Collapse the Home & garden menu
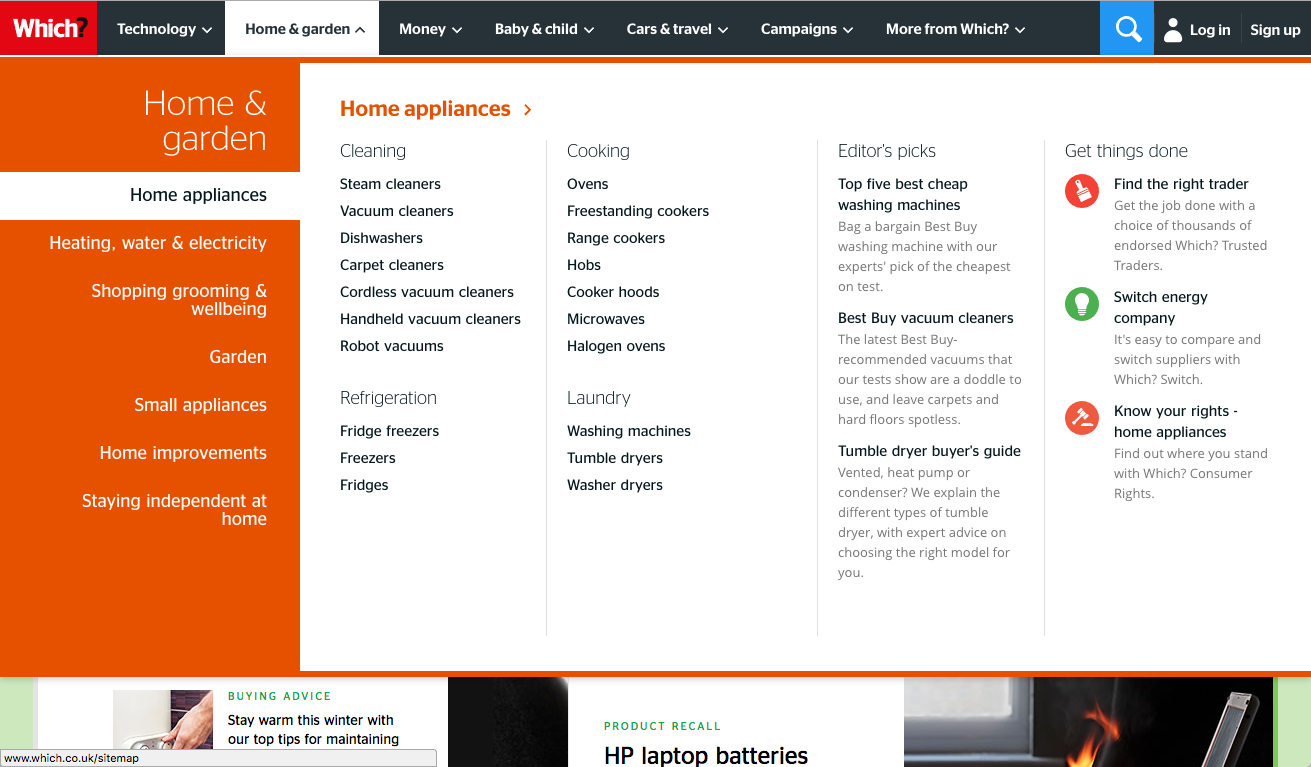The image size is (1311, 767). tap(305, 29)
